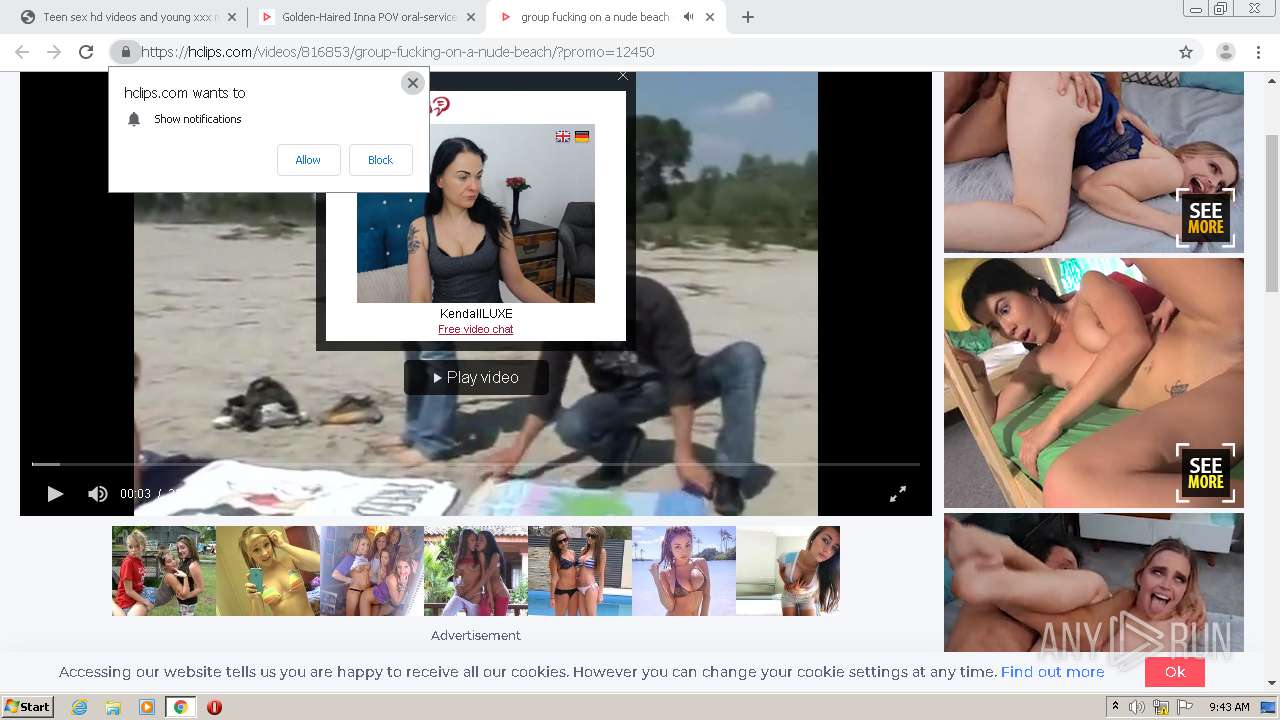Select the UK flag in the ad

(563, 137)
